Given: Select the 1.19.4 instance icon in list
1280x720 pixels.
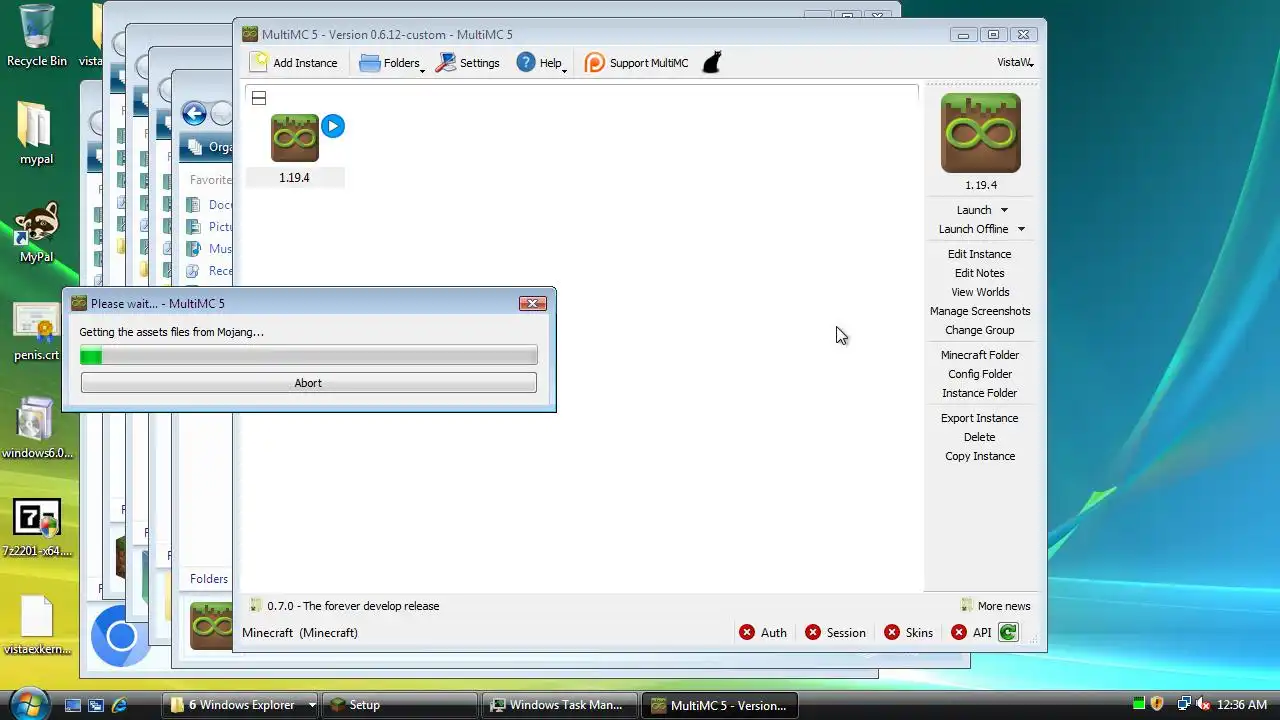Looking at the screenshot, I should click(295, 138).
